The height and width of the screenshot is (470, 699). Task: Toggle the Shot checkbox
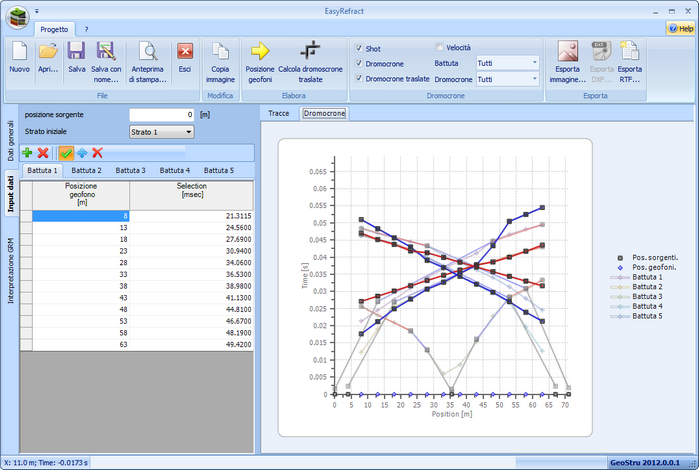point(359,48)
